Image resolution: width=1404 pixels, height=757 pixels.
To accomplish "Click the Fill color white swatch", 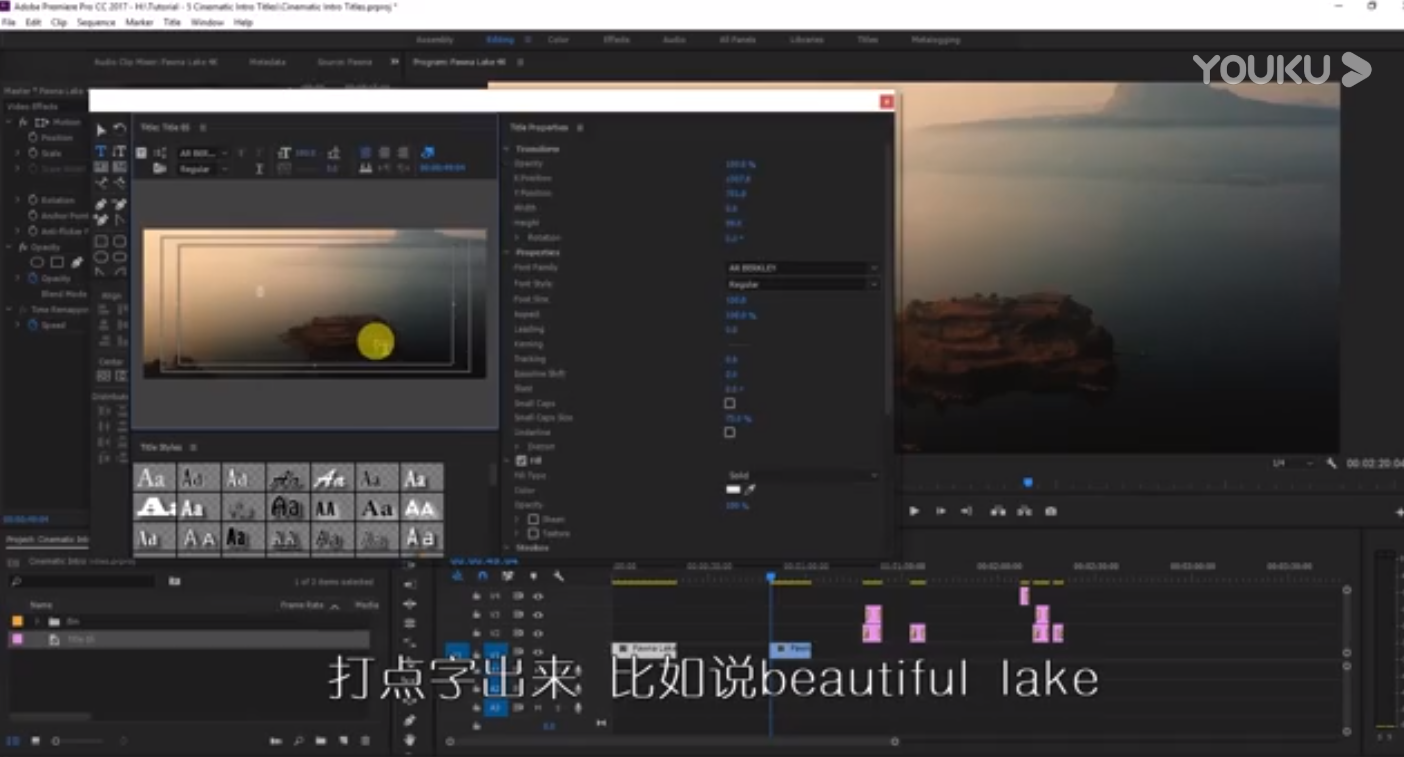I will (733, 490).
